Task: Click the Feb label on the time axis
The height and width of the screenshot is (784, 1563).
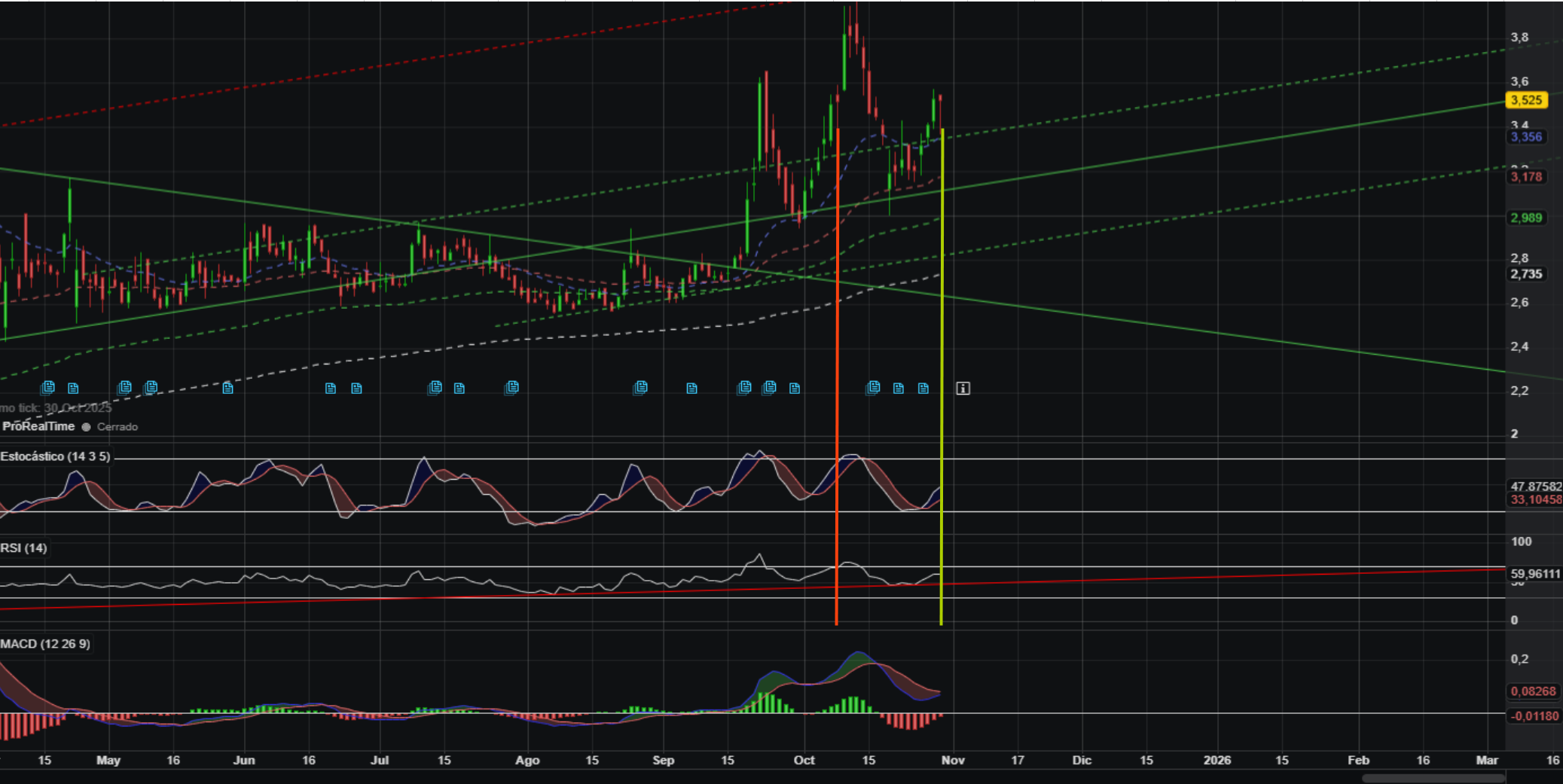Action: pos(1358,760)
